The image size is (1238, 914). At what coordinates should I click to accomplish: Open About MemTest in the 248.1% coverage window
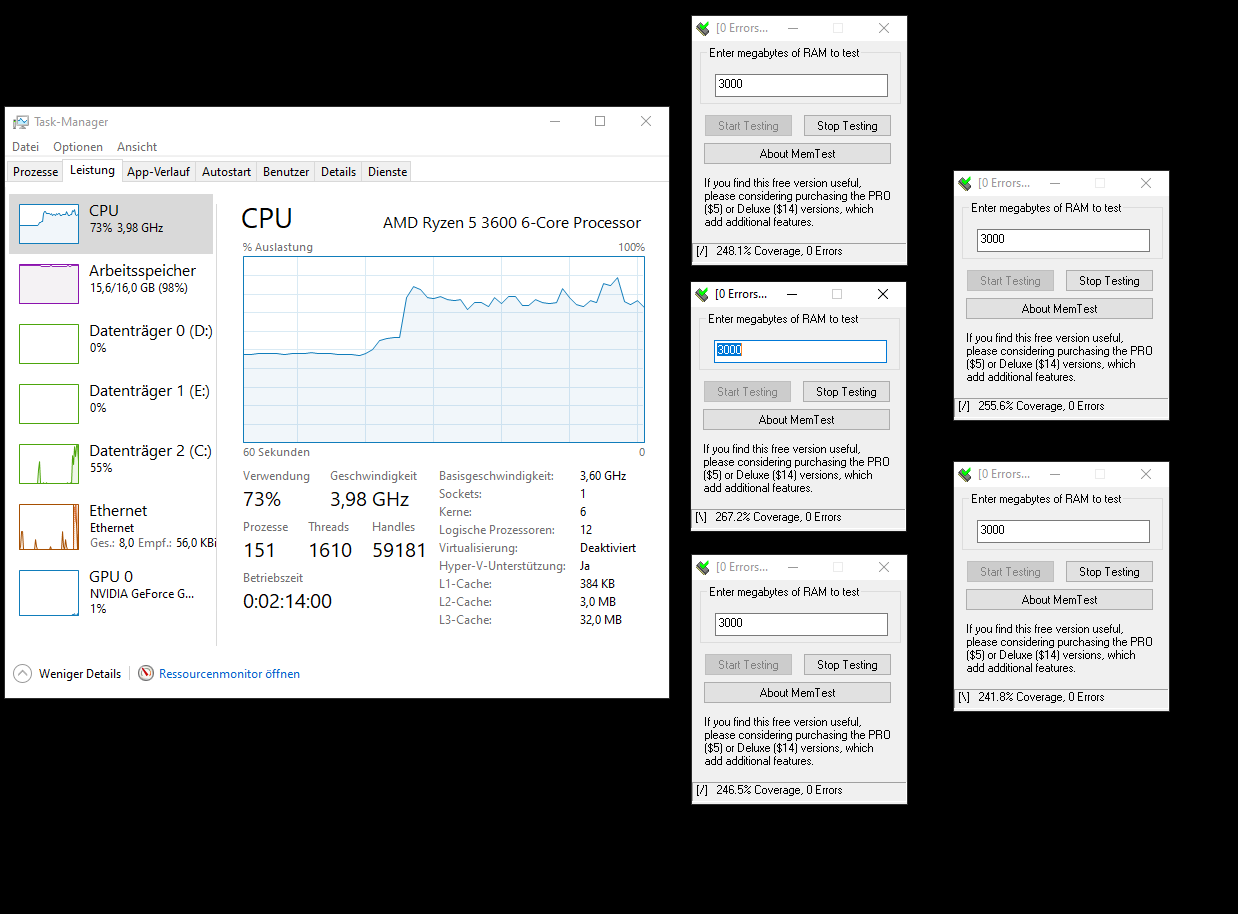click(797, 154)
